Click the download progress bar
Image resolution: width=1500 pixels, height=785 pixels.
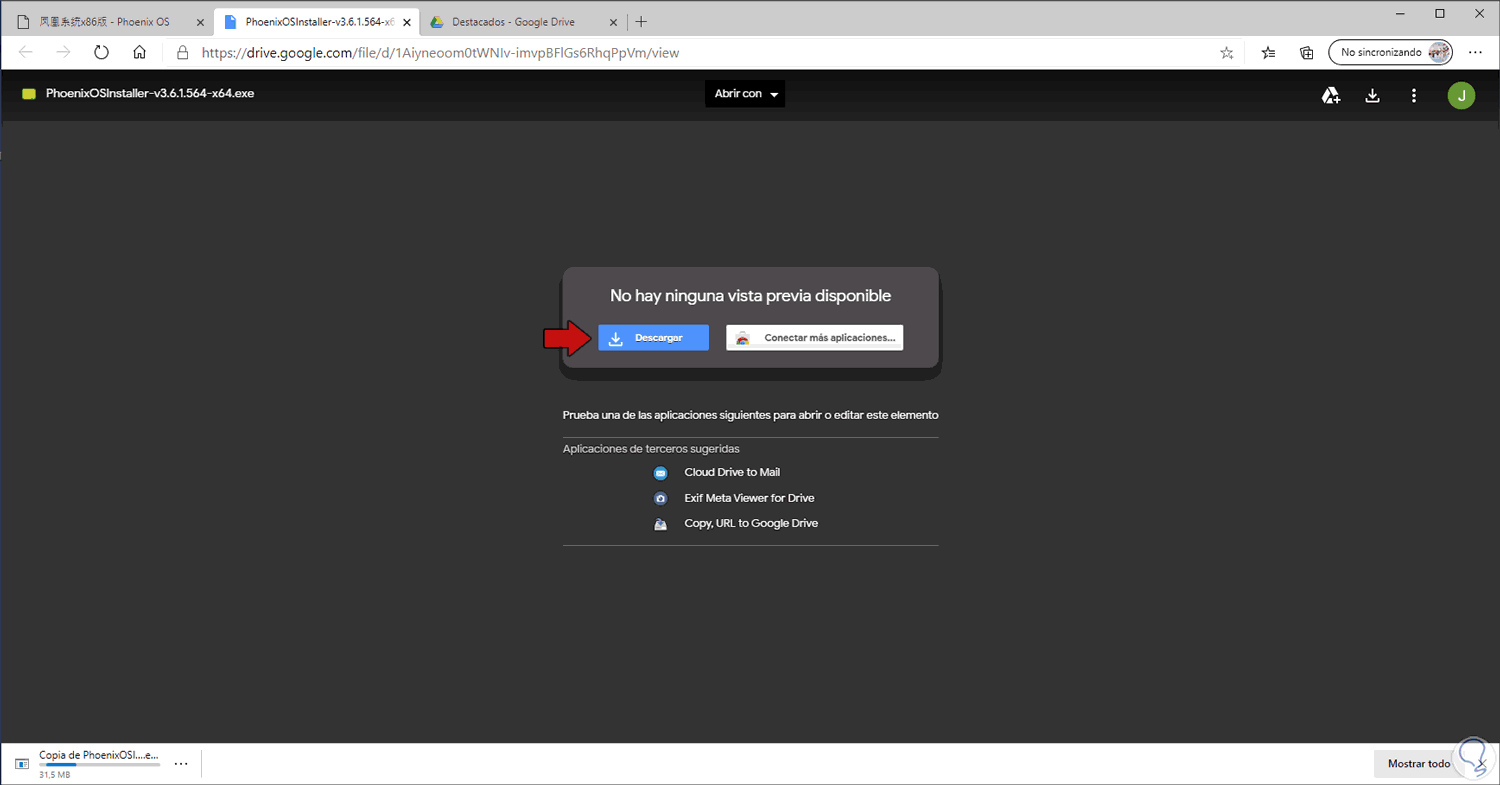click(99, 765)
